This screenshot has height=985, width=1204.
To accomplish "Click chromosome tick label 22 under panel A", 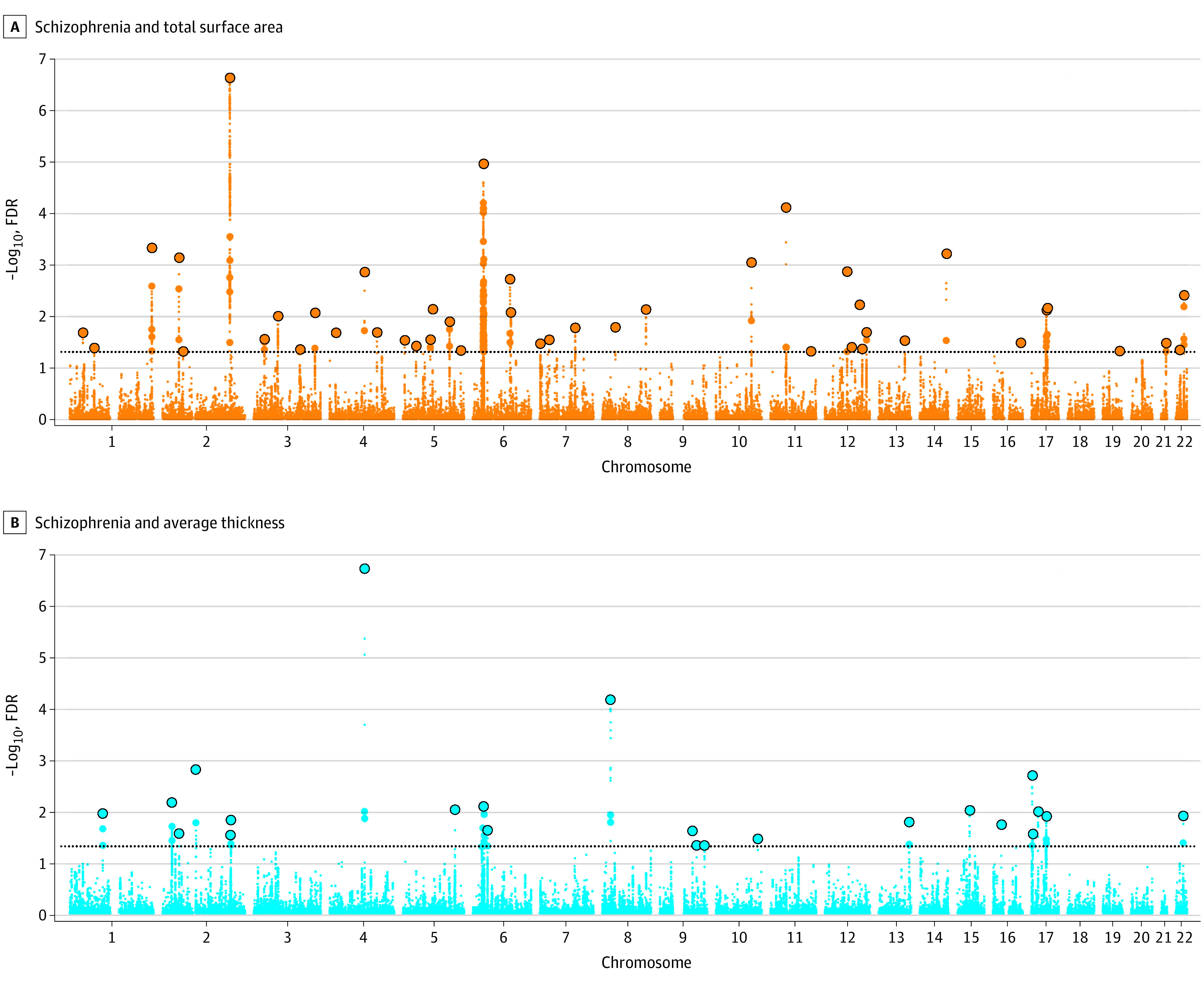I will click(1184, 441).
